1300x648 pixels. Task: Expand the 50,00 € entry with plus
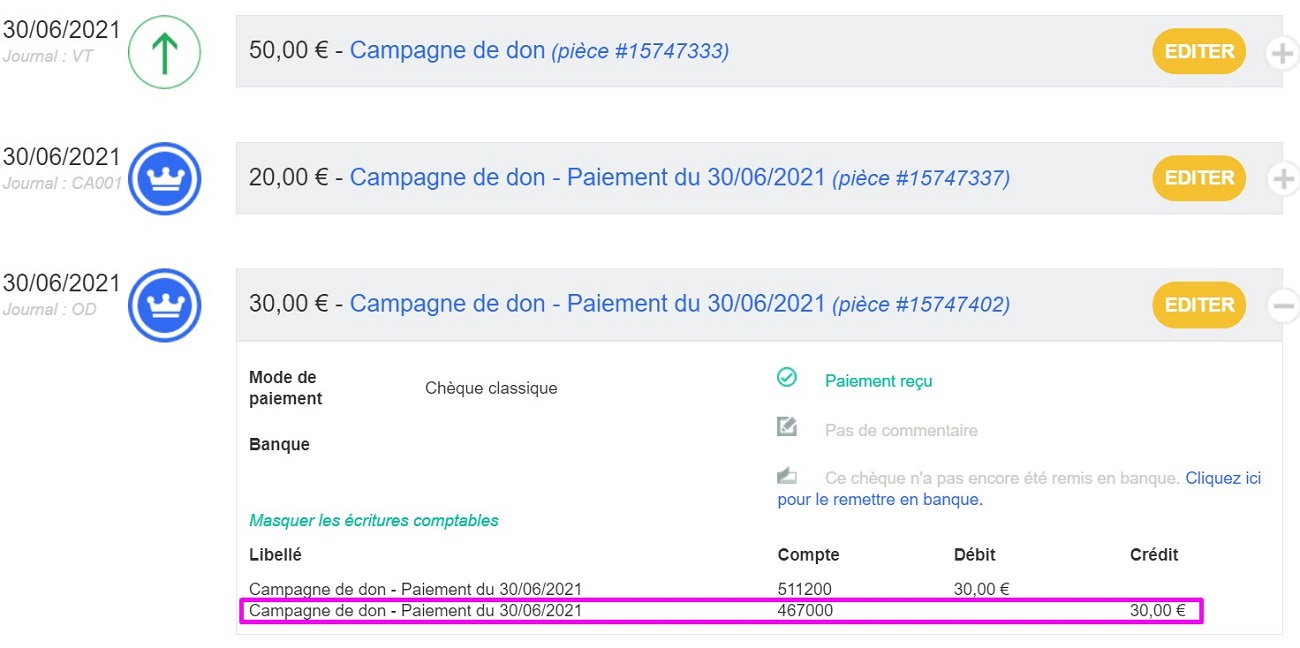click(1282, 53)
